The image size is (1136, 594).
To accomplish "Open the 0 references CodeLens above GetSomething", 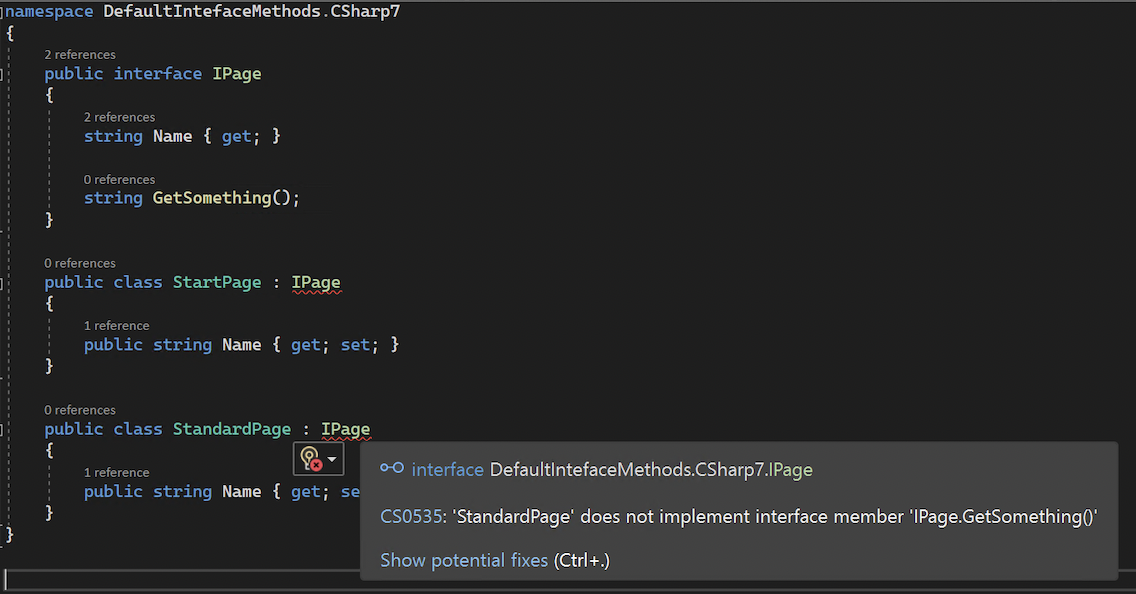I will click(x=119, y=179).
